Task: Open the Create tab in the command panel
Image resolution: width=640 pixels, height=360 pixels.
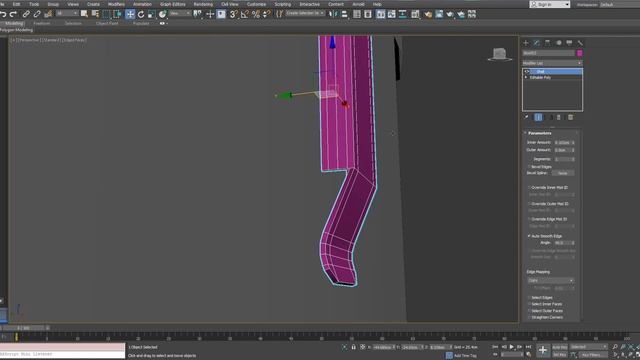Action: (x=526, y=43)
